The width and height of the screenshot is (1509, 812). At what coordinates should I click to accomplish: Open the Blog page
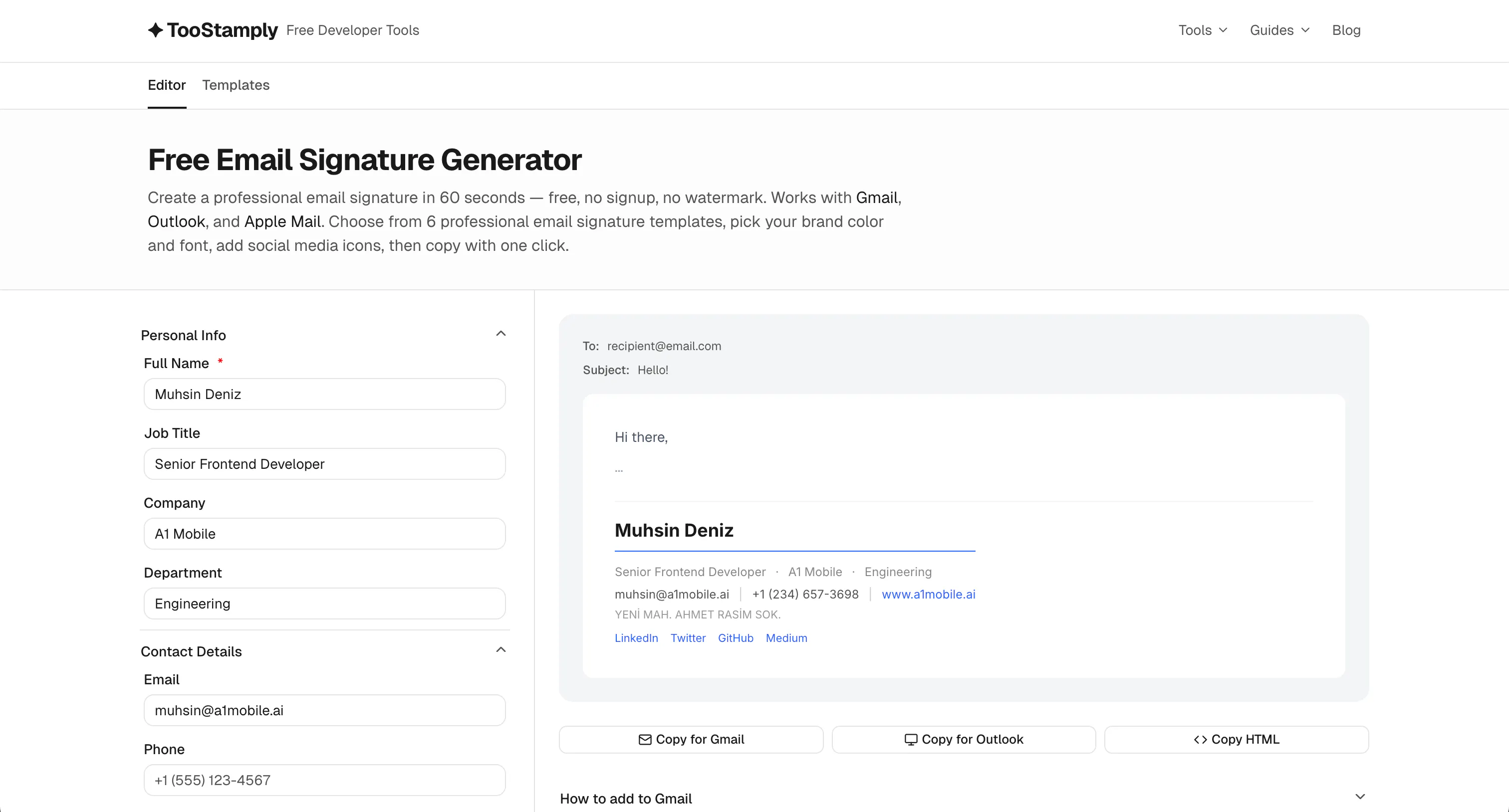point(1346,30)
